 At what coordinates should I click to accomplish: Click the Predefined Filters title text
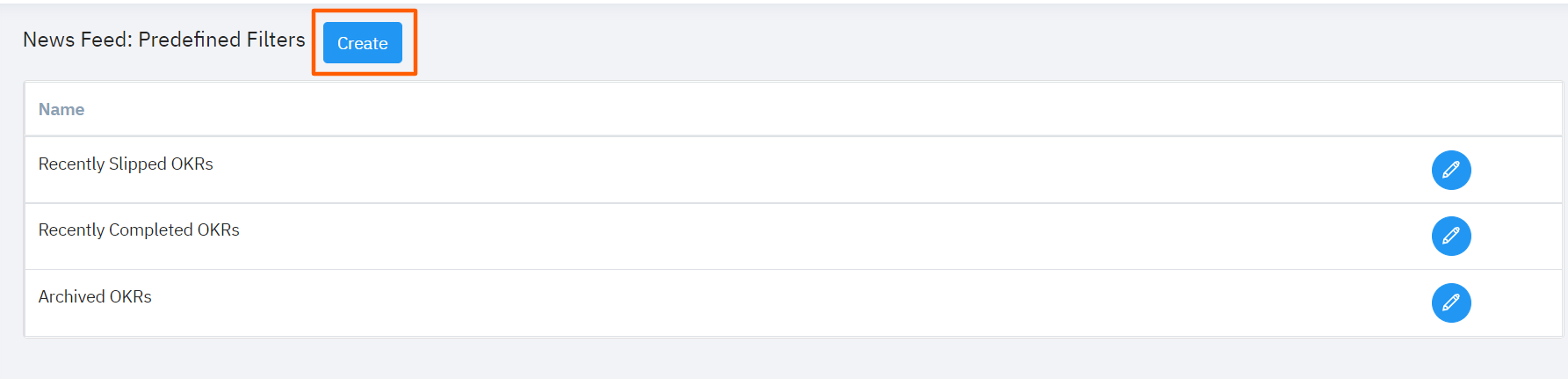click(221, 40)
